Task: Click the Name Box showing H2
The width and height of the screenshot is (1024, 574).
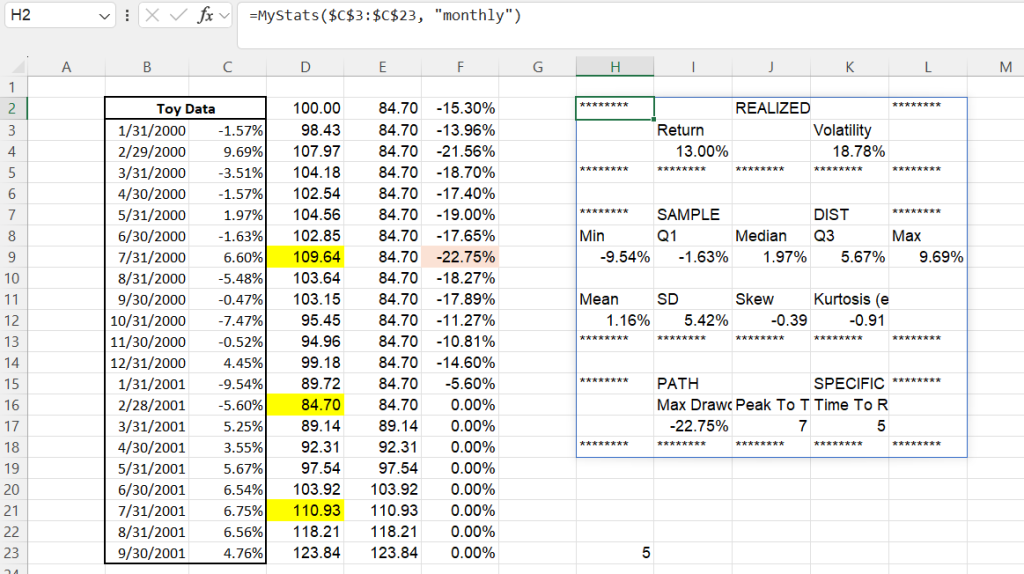Action: [x=50, y=17]
